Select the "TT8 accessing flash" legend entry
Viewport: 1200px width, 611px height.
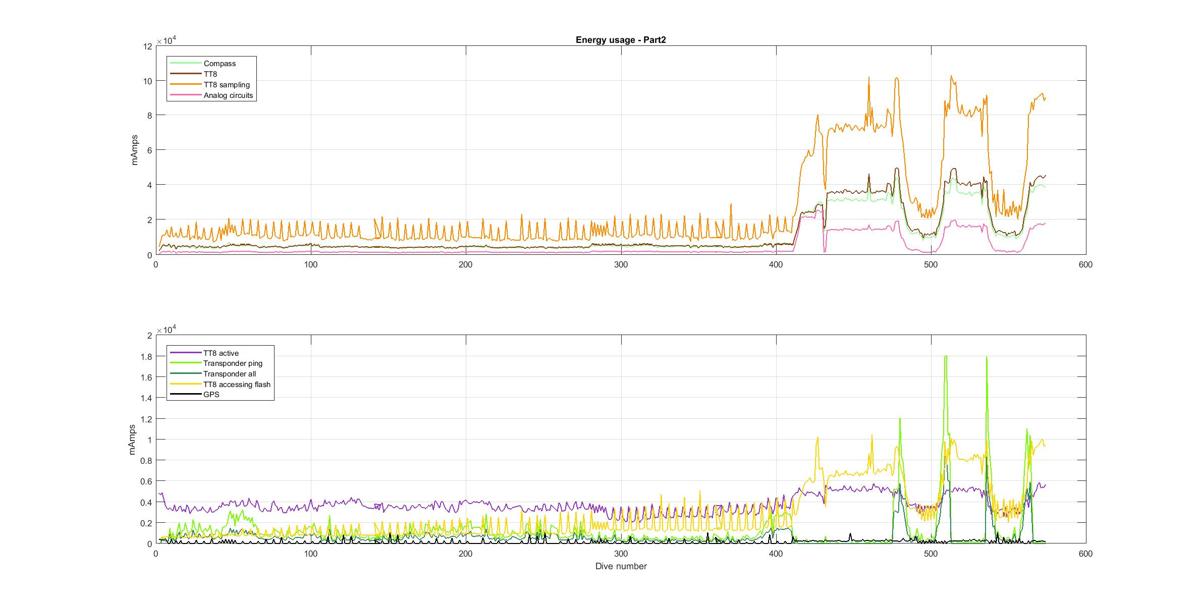(x=221, y=385)
